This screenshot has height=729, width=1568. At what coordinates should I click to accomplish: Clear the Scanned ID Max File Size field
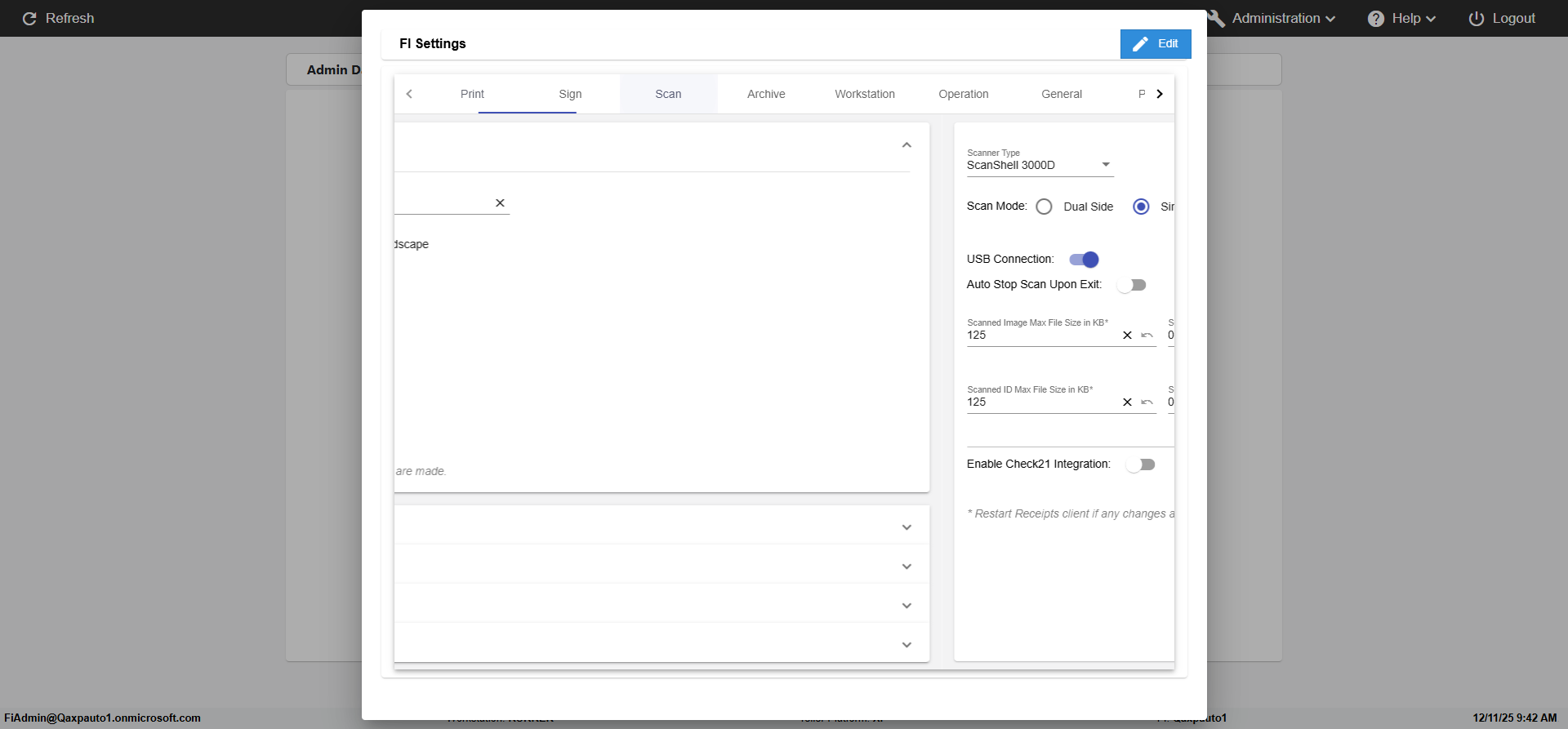coord(1127,402)
